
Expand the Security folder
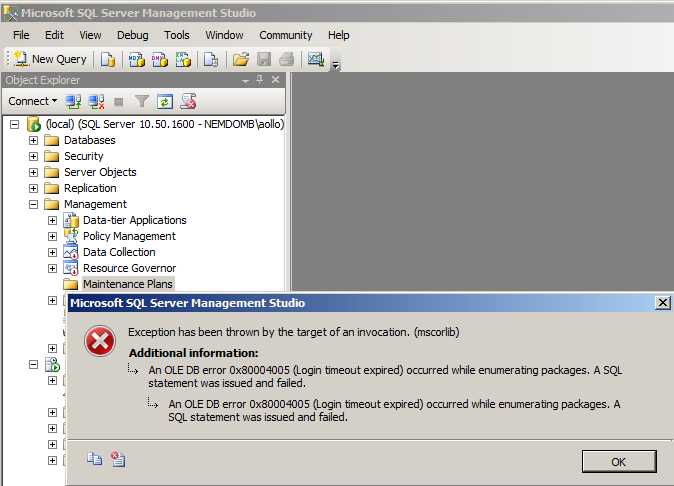click(34, 156)
